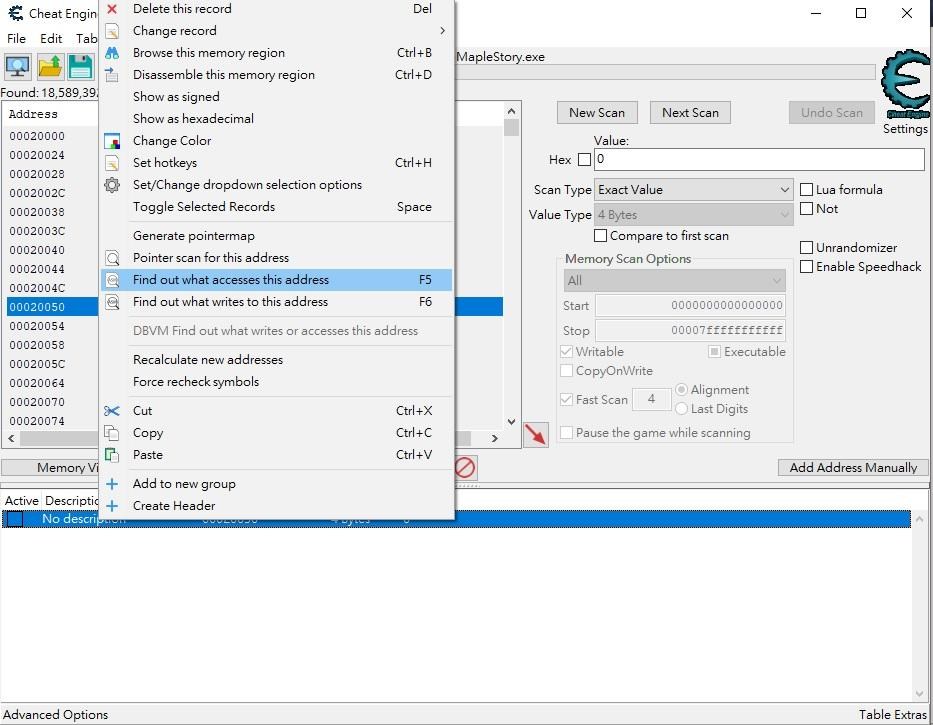Toggle the Lua formula checkbox
Screen dimensions: 933x725
click(x=807, y=190)
